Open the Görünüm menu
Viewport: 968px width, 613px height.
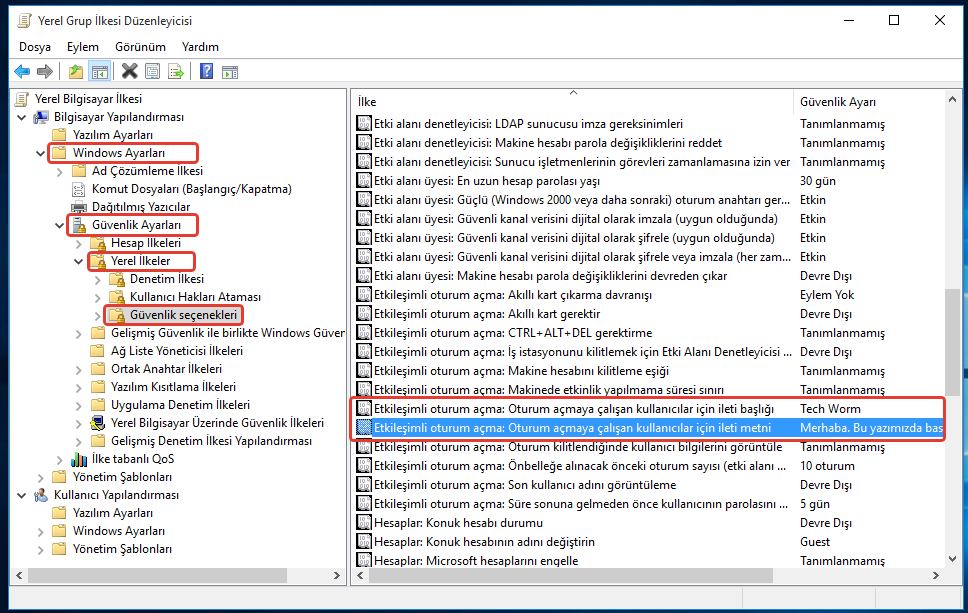click(x=140, y=47)
